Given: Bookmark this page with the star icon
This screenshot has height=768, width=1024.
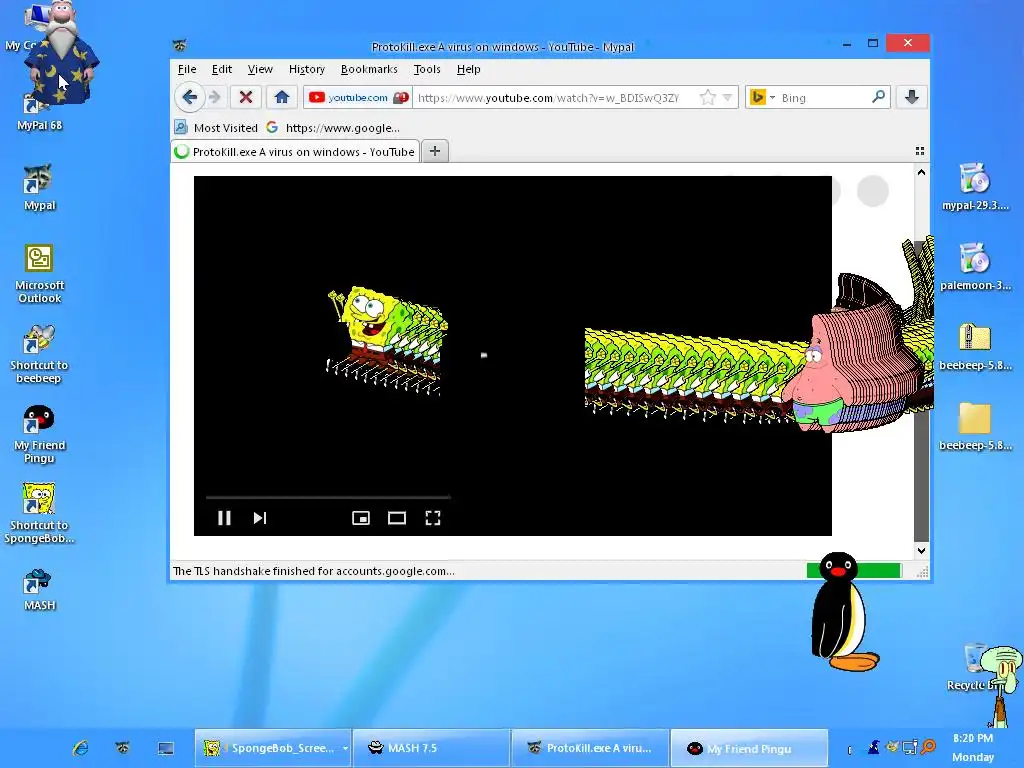Looking at the screenshot, I should (707, 98).
